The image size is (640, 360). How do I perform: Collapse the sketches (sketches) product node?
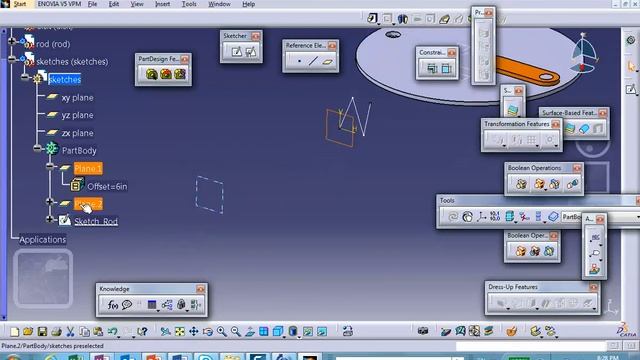pos(12,59)
